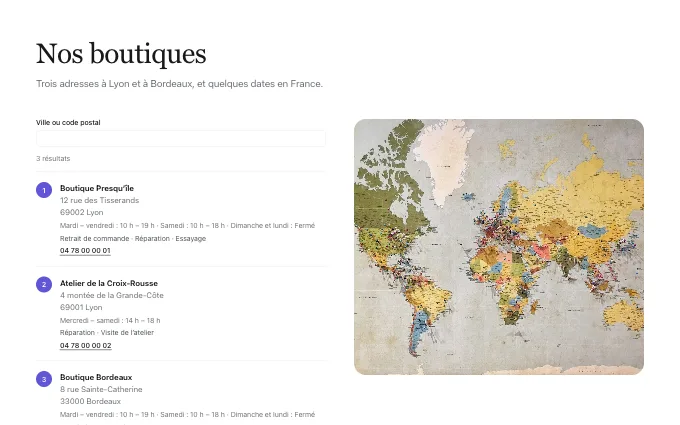
Task: Click the 'Boutique Presqu'île' store name
Action: pyautogui.click(x=97, y=188)
